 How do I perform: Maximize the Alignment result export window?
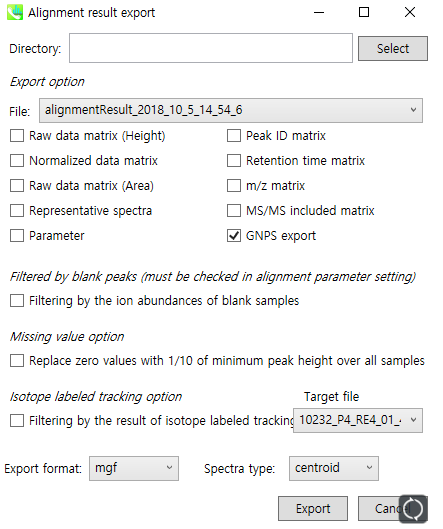(x=364, y=12)
